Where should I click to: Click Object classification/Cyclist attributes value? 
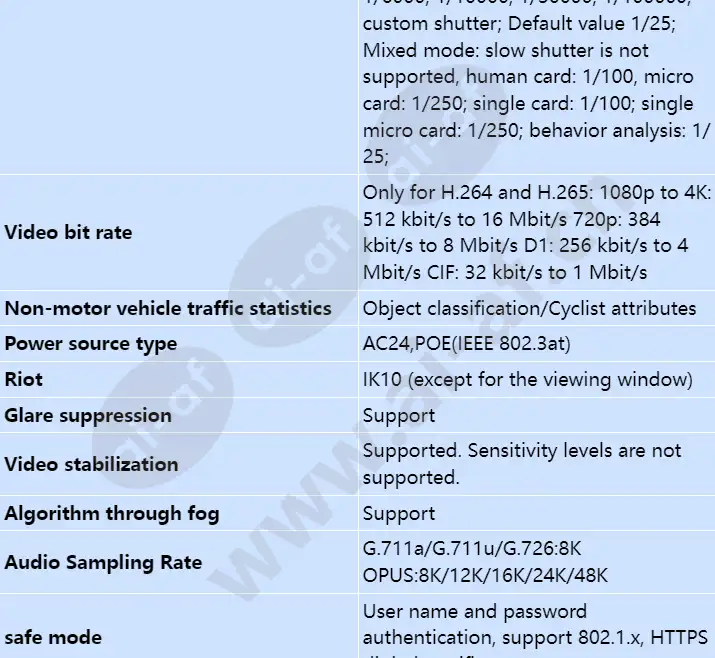pos(529,309)
